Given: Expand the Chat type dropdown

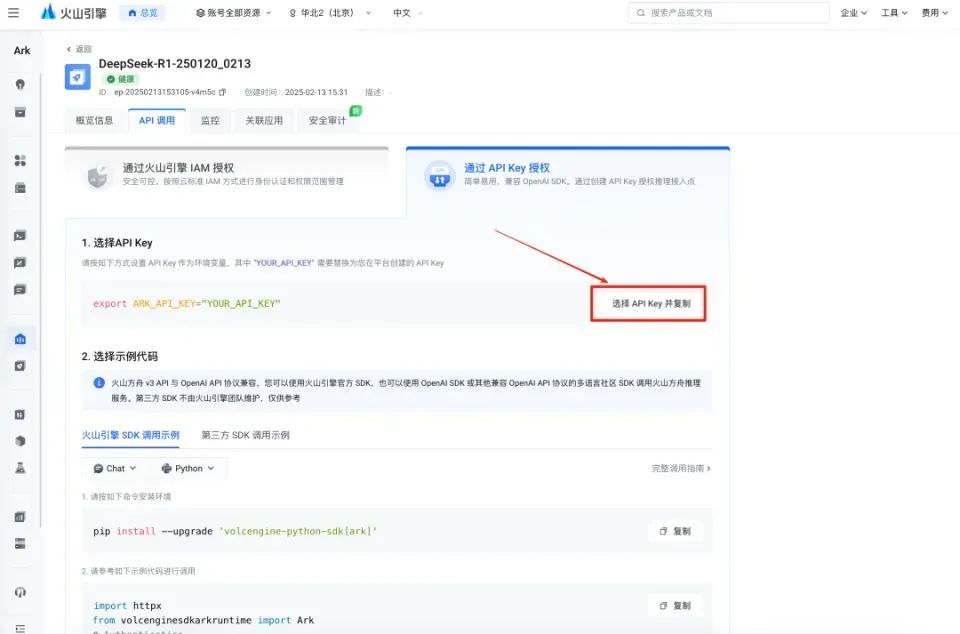Looking at the screenshot, I should [x=115, y=468].
